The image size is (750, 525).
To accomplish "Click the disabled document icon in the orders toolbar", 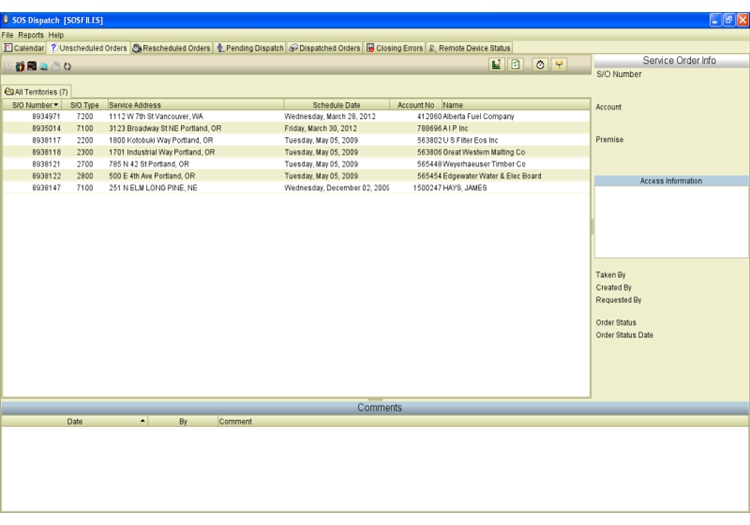I will 8,66.
